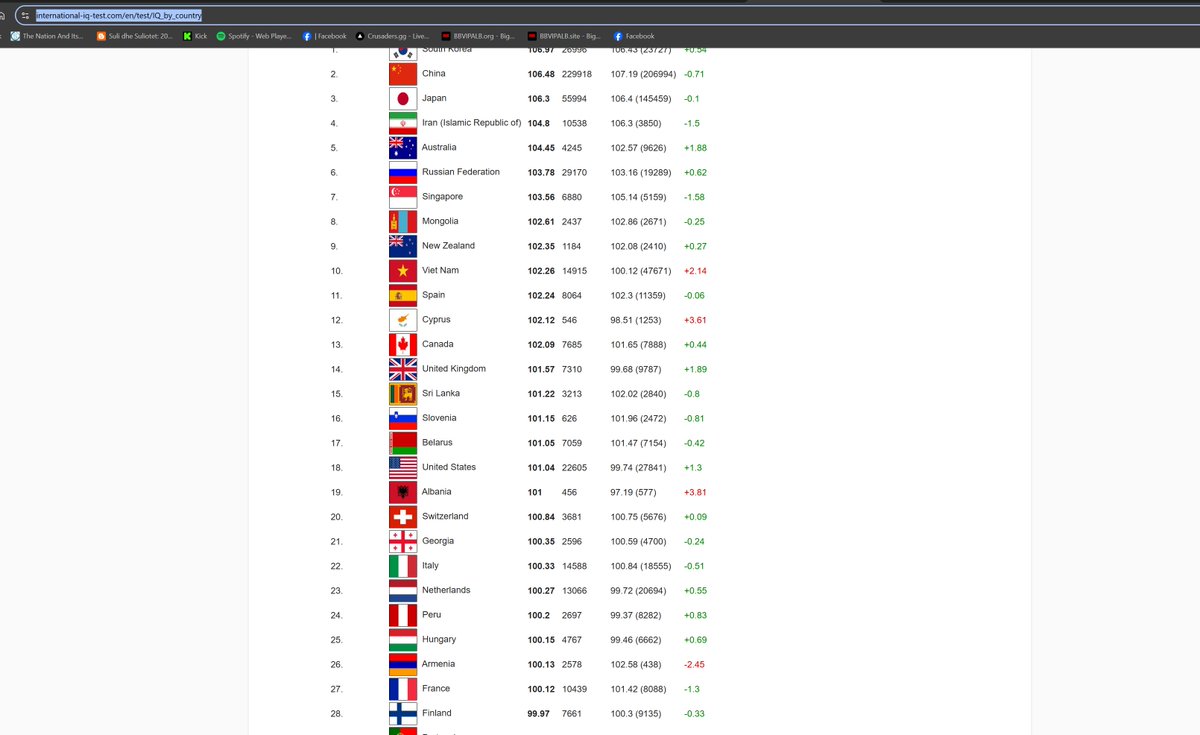
Task: Click the Belarus flag image
Action: [403, 443]
